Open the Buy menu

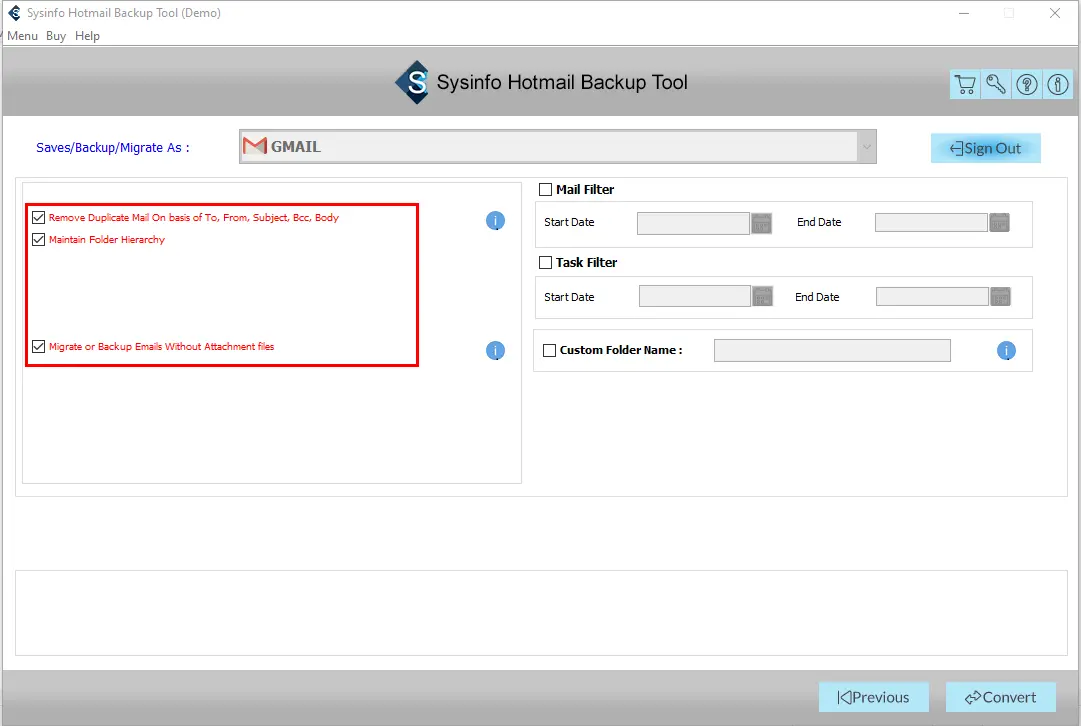[56, 36]
